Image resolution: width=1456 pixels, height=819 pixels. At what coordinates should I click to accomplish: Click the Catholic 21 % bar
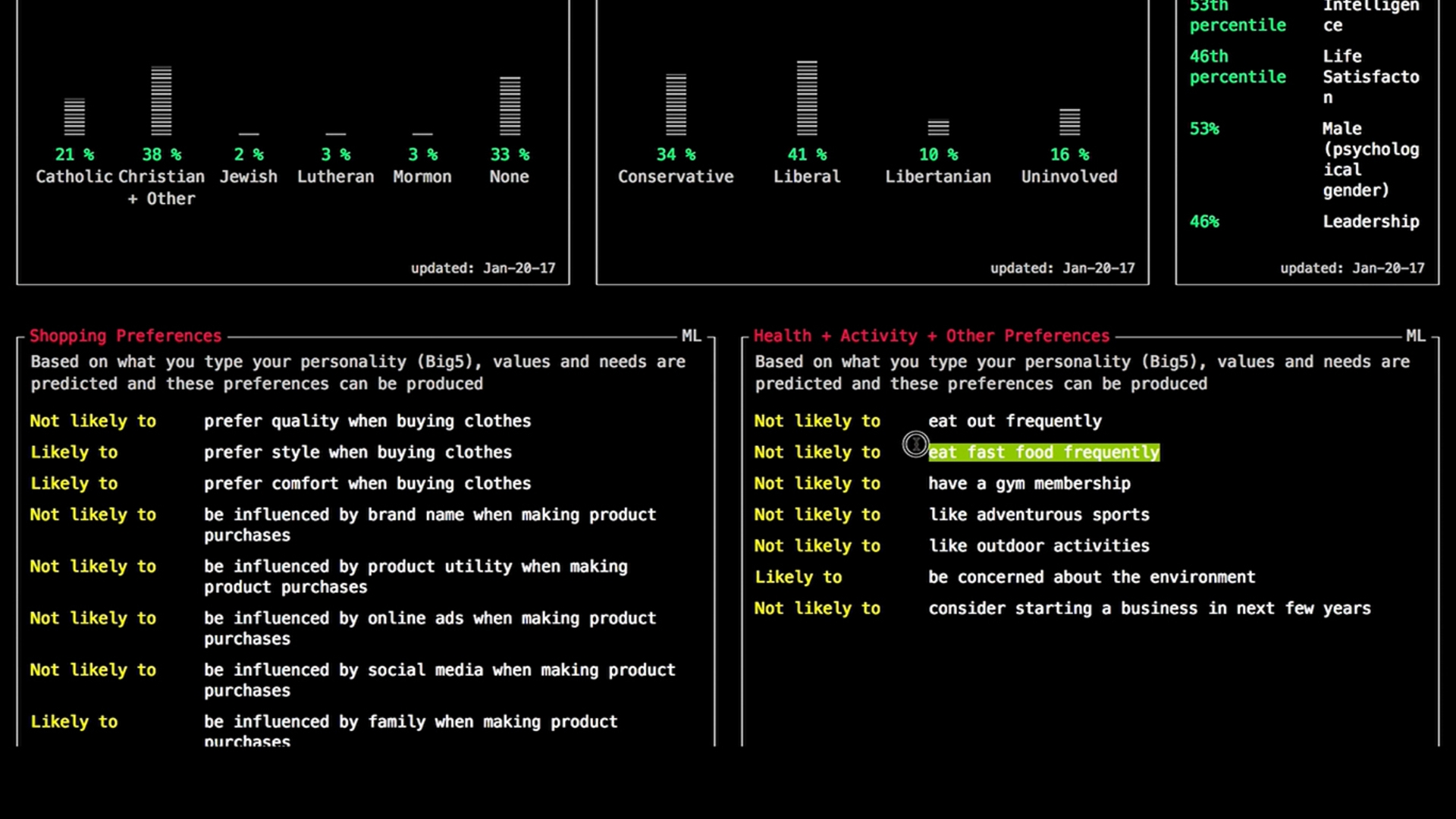tap(74, 117)
